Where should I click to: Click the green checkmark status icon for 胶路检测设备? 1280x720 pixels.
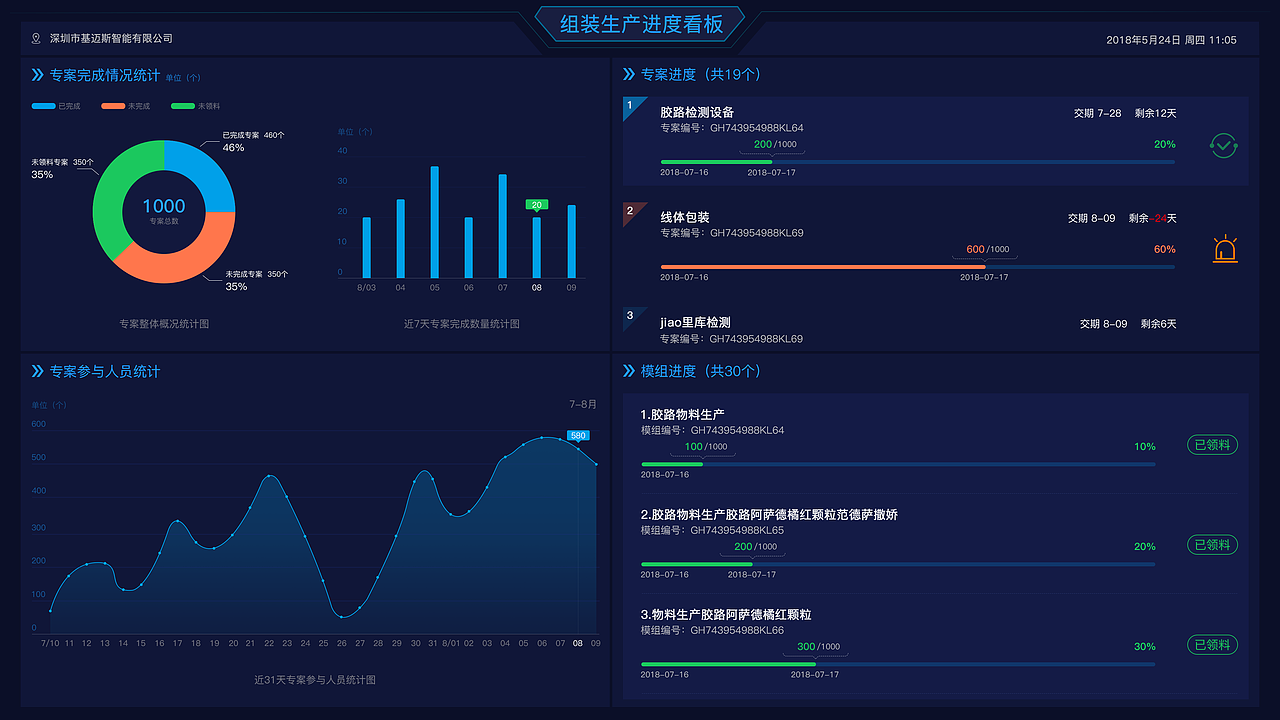[x=1224, y=145]
